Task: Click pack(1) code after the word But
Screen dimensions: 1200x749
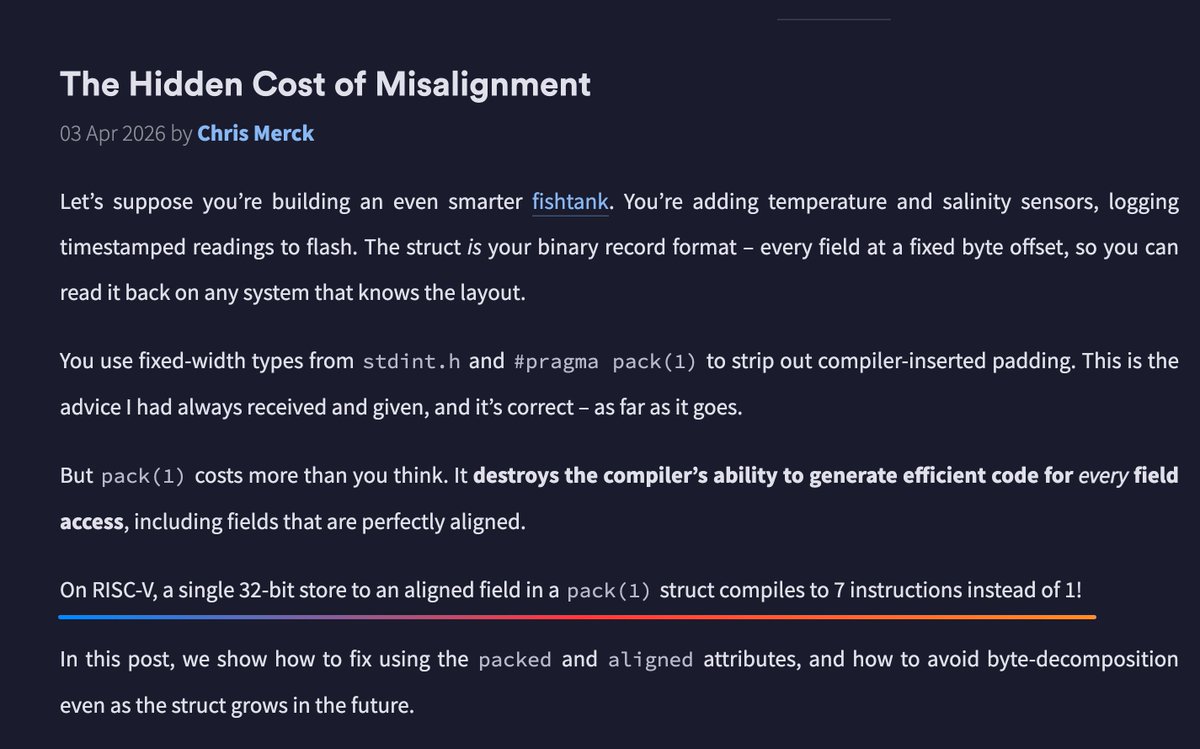Action: 143,477
